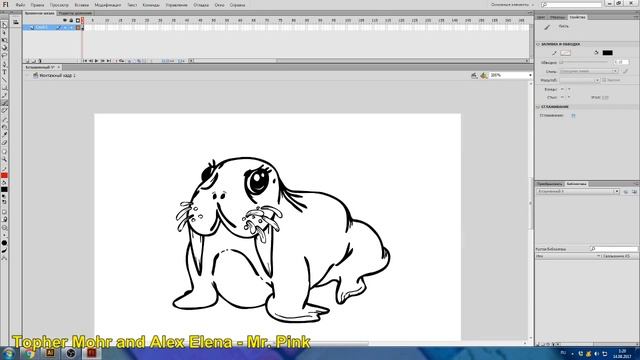Click Play button in timeline controls
The image size is (640, 360).
pos(97,61)
